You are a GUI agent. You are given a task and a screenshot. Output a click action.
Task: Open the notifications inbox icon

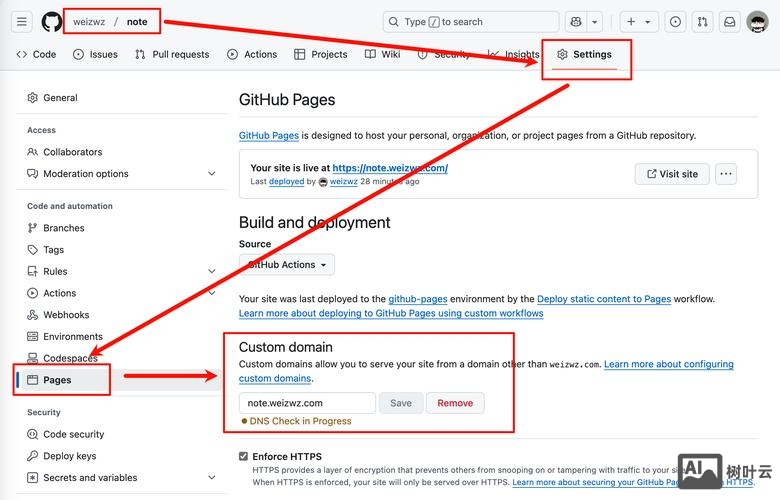[729, 22]
